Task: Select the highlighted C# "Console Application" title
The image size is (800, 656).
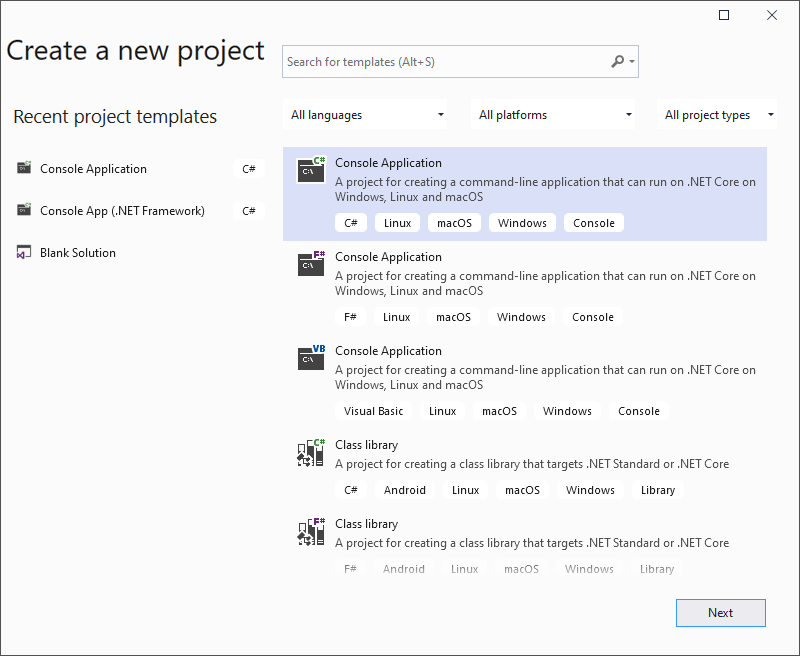Action: [x=388, y=163]
